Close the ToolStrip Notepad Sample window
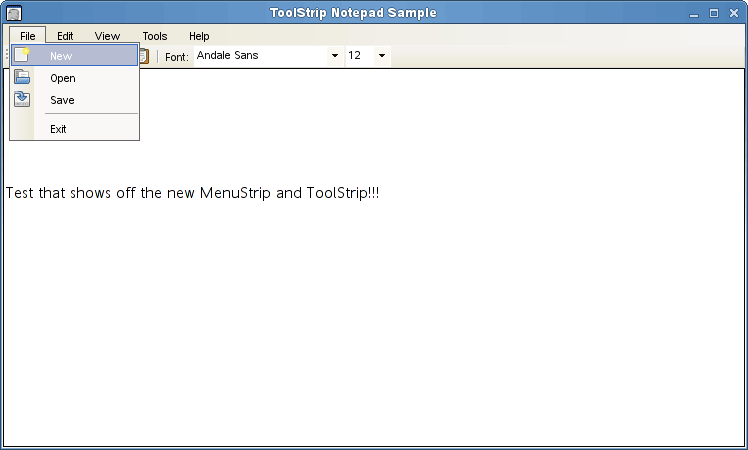748x450 pixels. [x=733, y=14]
